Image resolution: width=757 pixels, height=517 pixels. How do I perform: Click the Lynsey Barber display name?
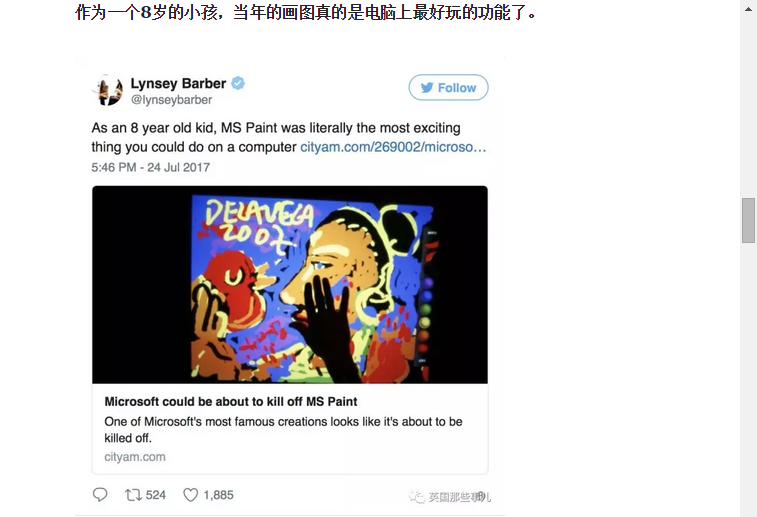pyautogui.click(x=178, y=83)
